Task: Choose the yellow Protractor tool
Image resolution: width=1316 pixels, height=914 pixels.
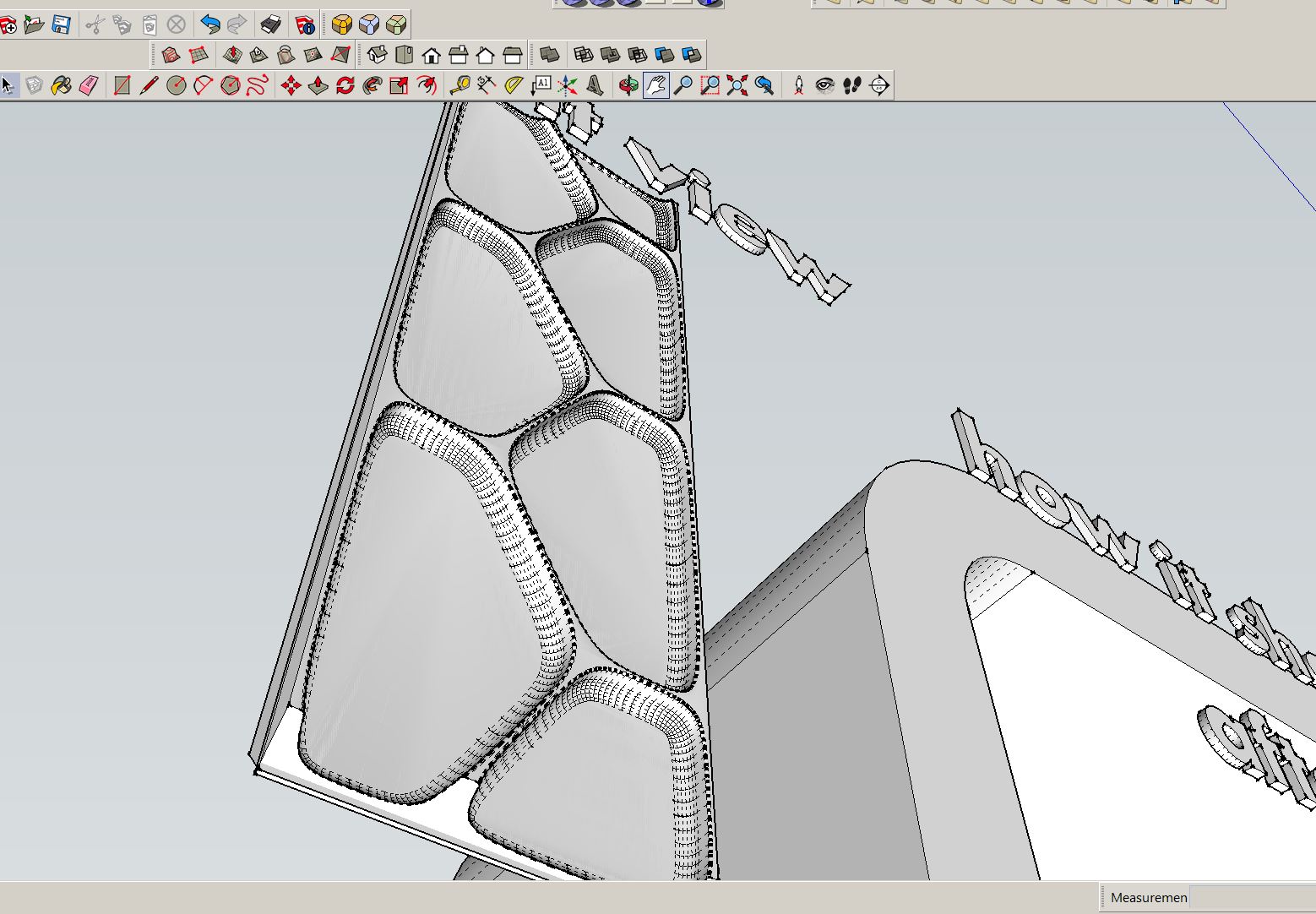Action: point(514,85)
